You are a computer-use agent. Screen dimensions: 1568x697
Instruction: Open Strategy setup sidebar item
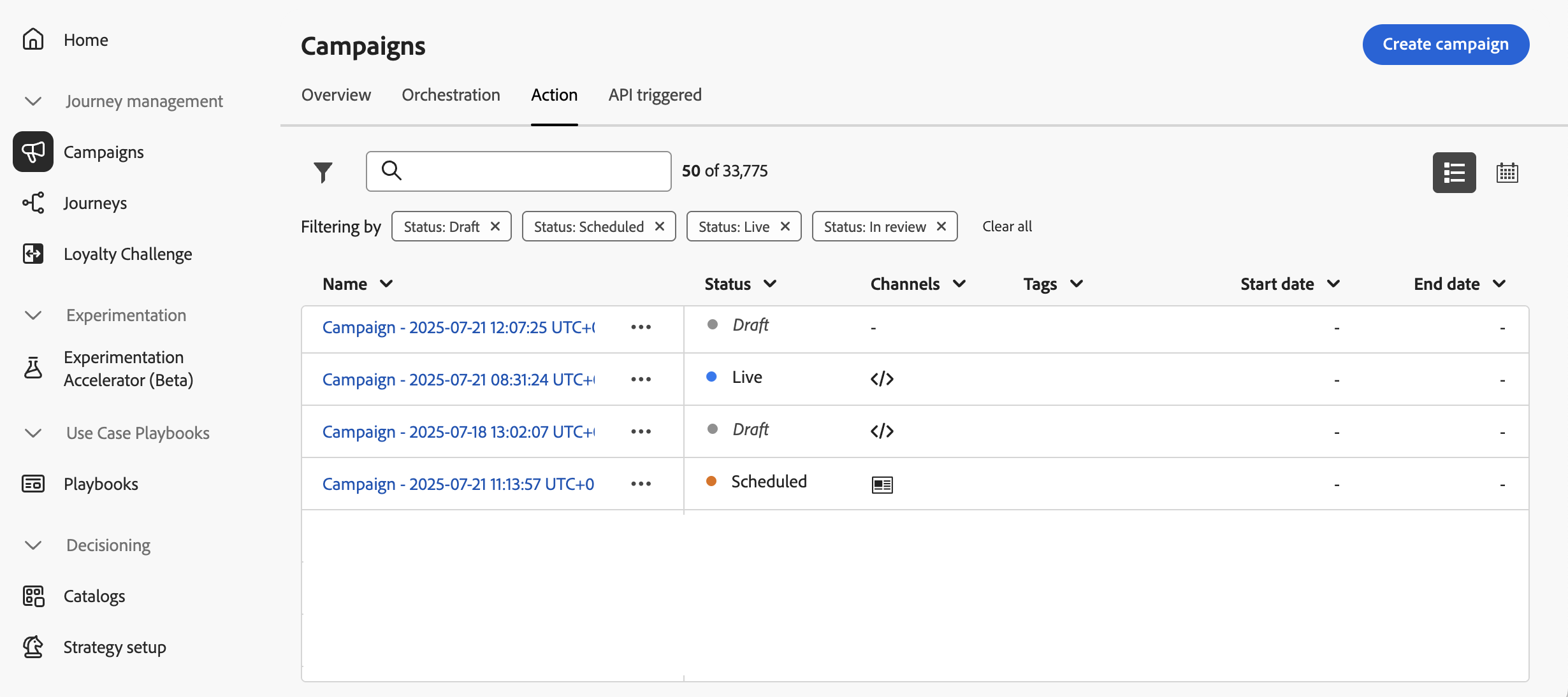click(x=115, y=647)
